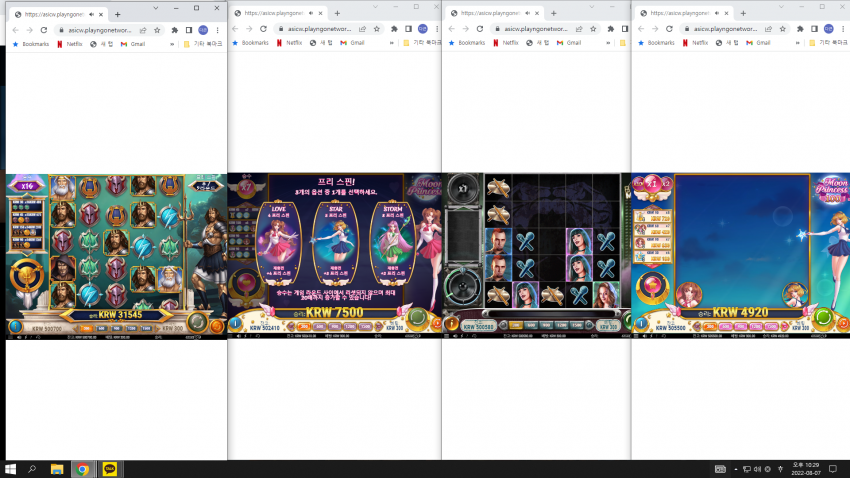Start autoplay with orange button in Zeus game
This screenshot has height=478, width=850.
[217, 326]
